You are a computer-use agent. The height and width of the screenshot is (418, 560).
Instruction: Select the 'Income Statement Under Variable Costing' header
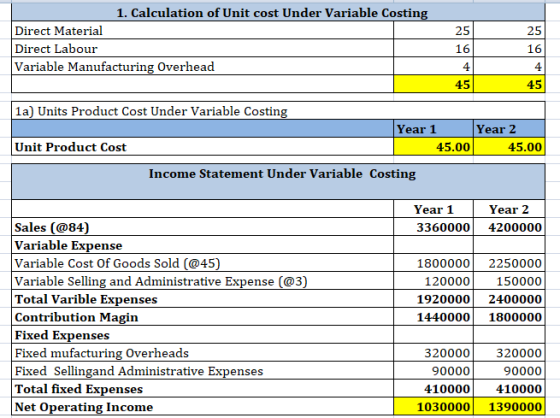coord(278,181)
